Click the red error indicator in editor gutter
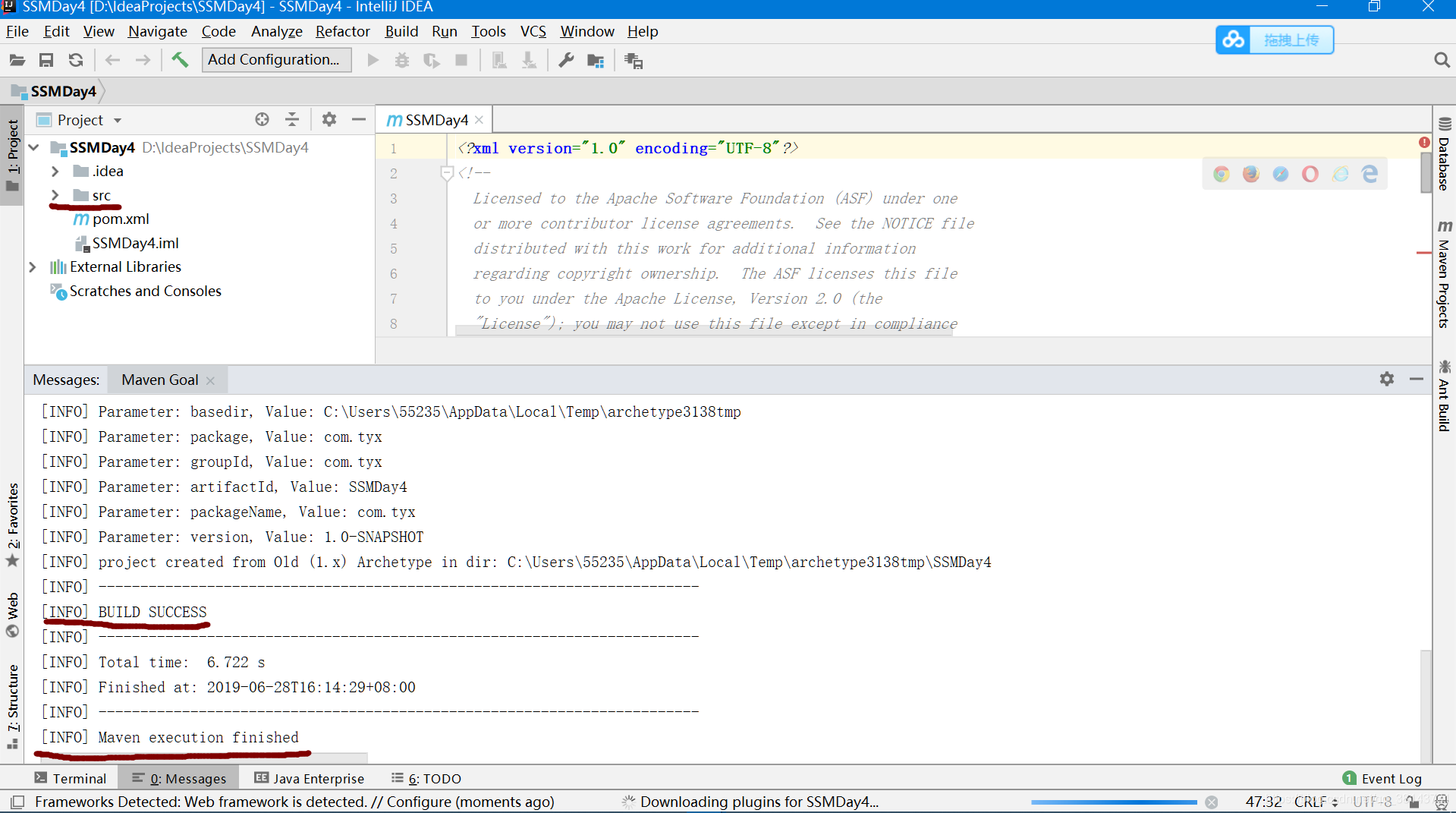Viewport: 1456px width, 813px height. [x=1424, y=143]
